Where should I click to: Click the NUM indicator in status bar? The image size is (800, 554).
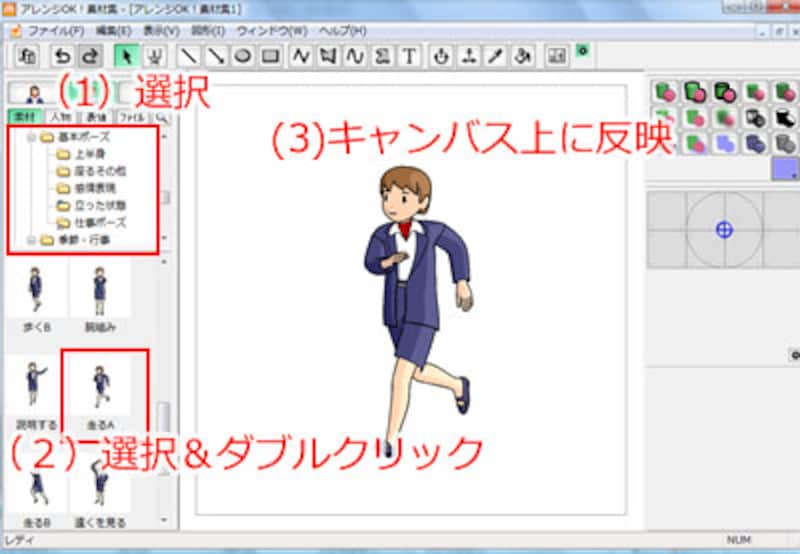click(738, 540)
